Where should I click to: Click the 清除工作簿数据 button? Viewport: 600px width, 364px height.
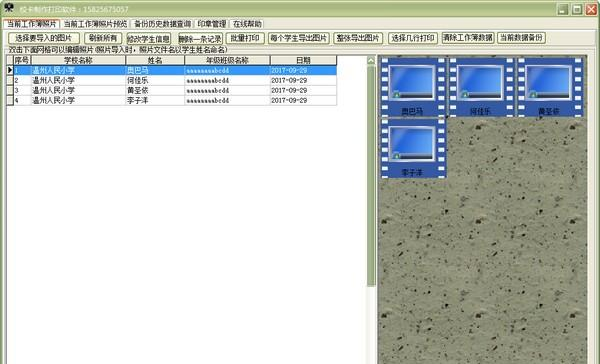click(x=468, y=38)
